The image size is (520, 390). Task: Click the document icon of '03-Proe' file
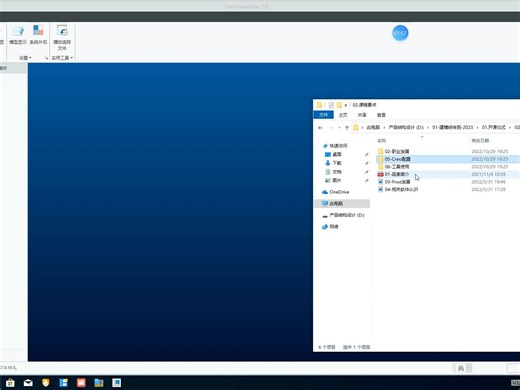click(380, 182)
